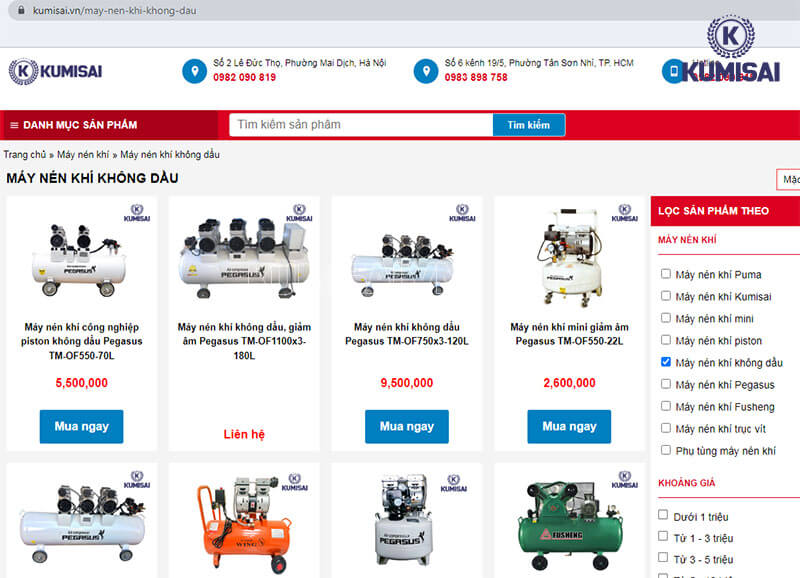Open the green Fusheng compressor product image
Viewport: 800px width, 578px height.
[570, 527]
